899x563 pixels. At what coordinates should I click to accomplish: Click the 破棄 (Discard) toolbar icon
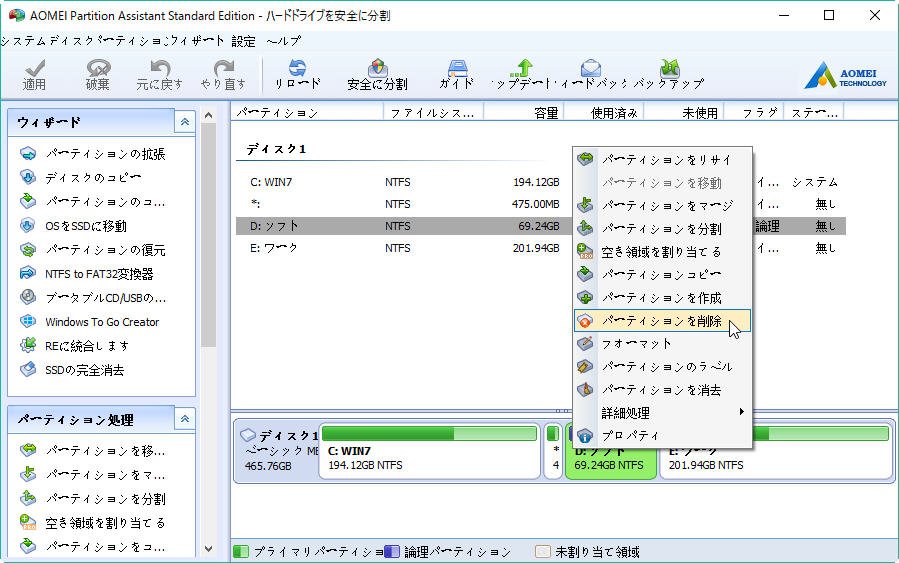coord(98,75)
